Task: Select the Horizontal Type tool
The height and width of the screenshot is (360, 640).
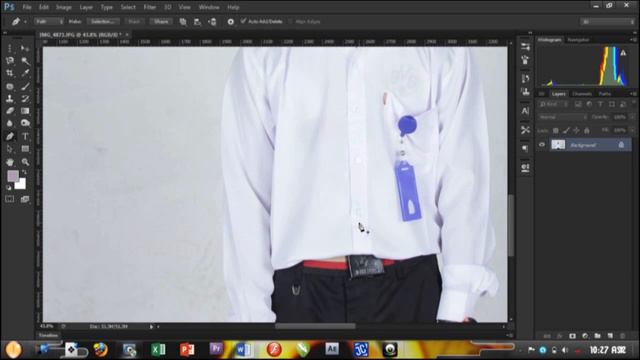Action: (25, 136)
